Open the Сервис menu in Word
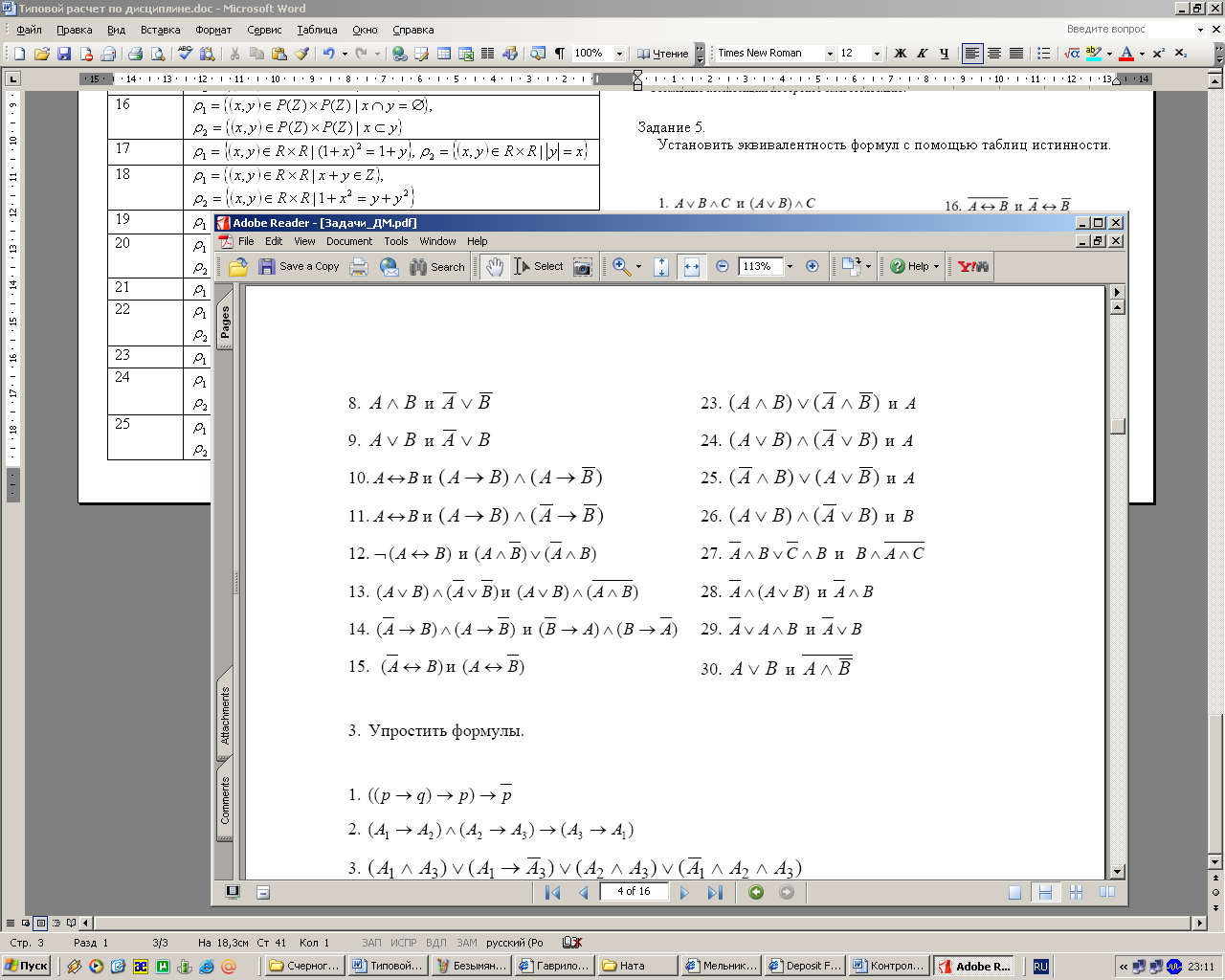The width and height of the screenshot is (1225, 980). point(264,30)
